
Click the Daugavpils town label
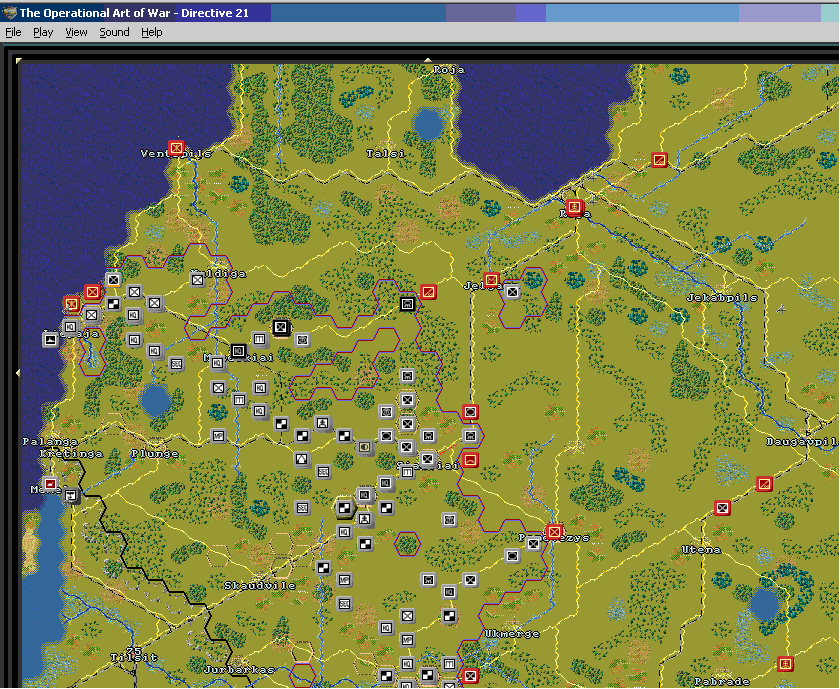click(x=801, y=441)
